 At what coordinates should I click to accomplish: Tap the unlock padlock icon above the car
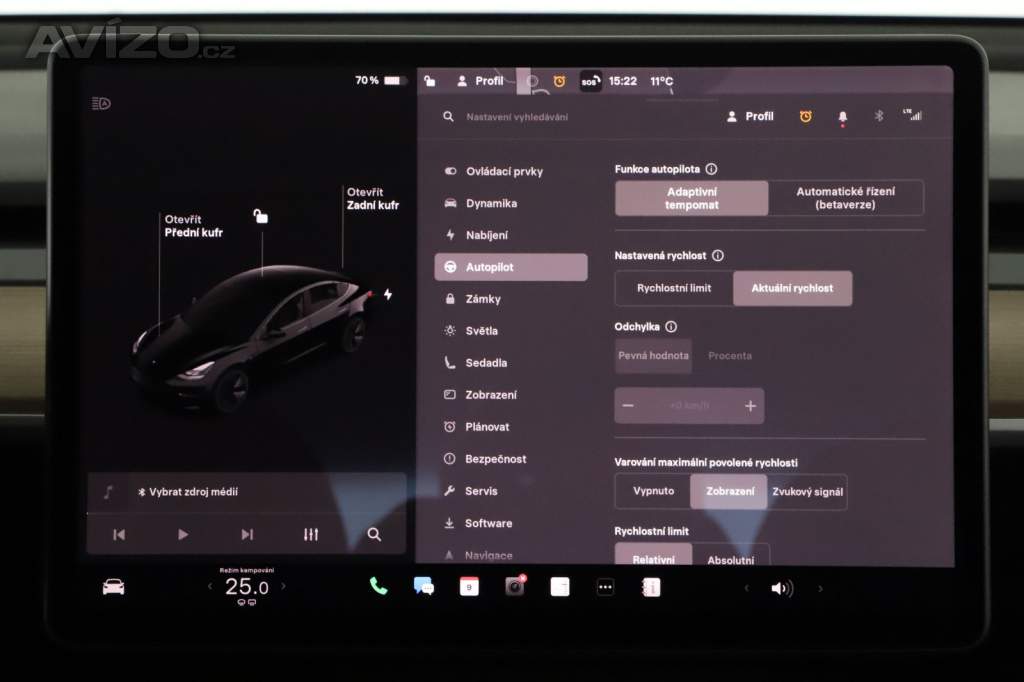click(260, 216)
